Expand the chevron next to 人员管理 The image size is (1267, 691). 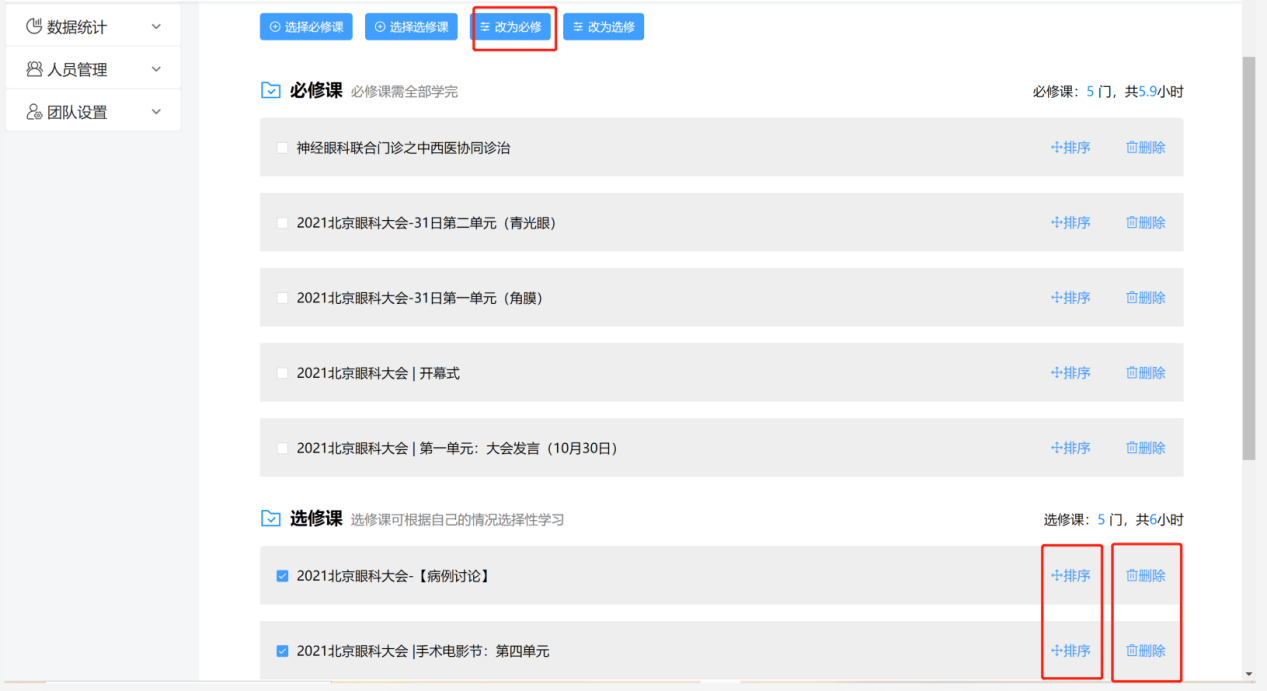tap(156, 69)
